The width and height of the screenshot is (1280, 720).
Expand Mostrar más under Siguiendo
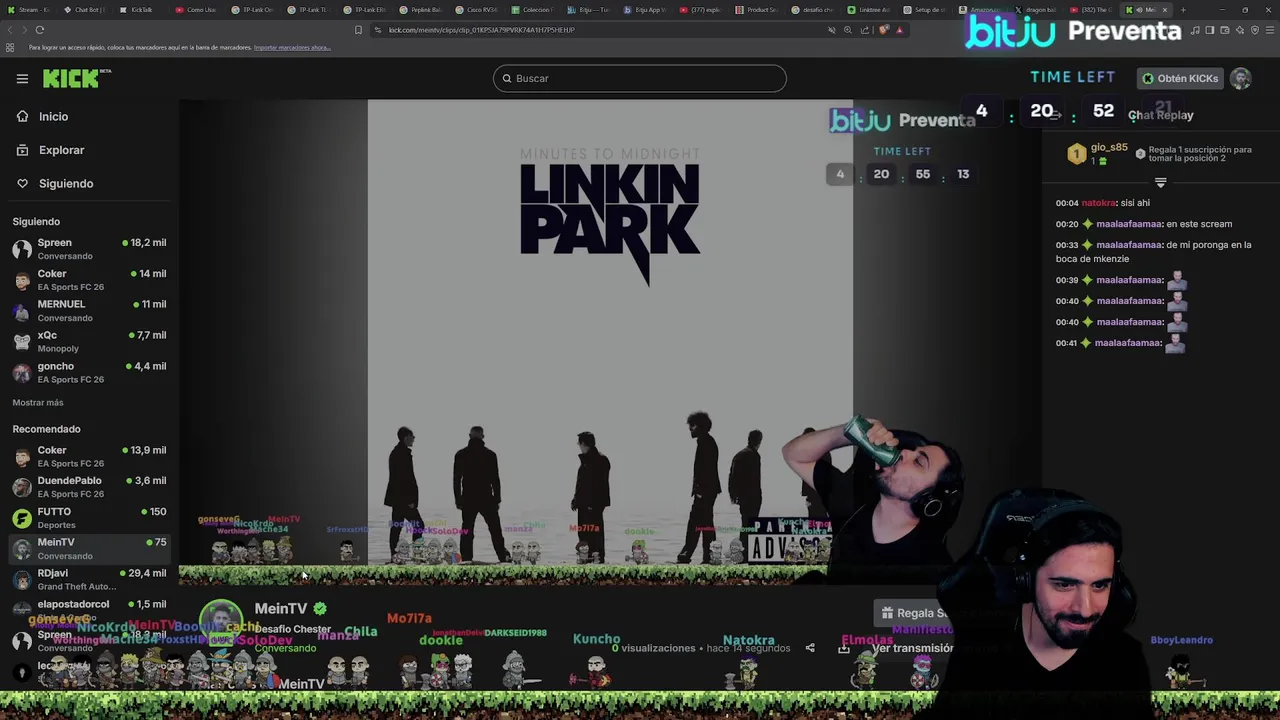[38, 403]
